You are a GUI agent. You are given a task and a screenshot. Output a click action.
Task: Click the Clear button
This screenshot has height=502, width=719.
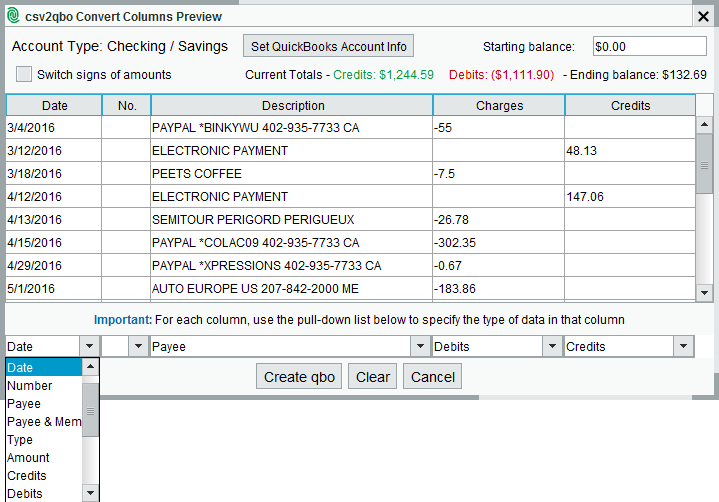click(372, 377)
